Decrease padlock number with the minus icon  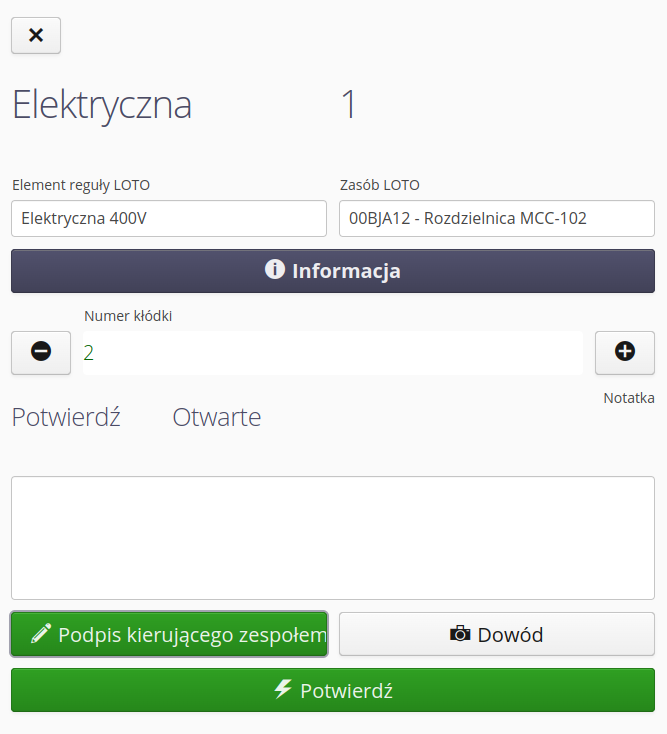41,352
